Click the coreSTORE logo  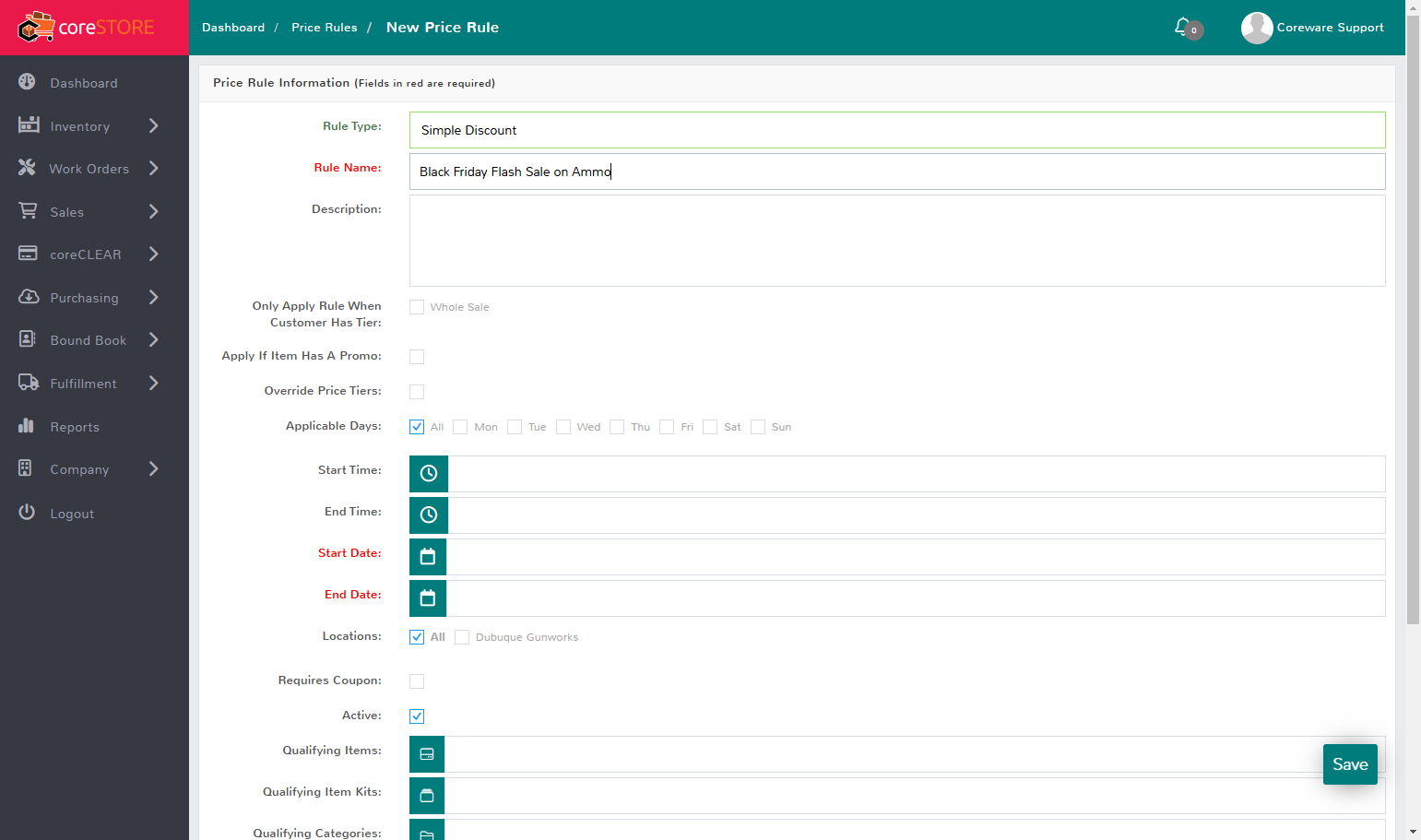coord(87,28)
